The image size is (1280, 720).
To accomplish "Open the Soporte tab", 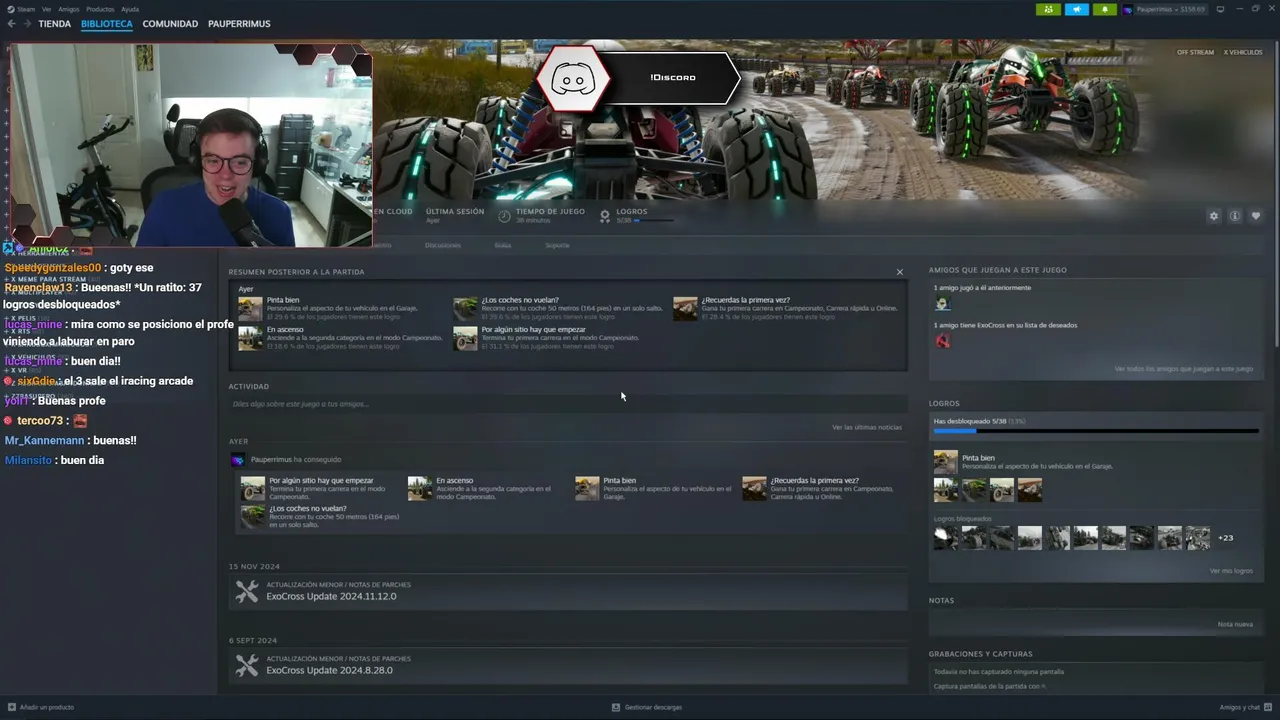I will (557, 245).
